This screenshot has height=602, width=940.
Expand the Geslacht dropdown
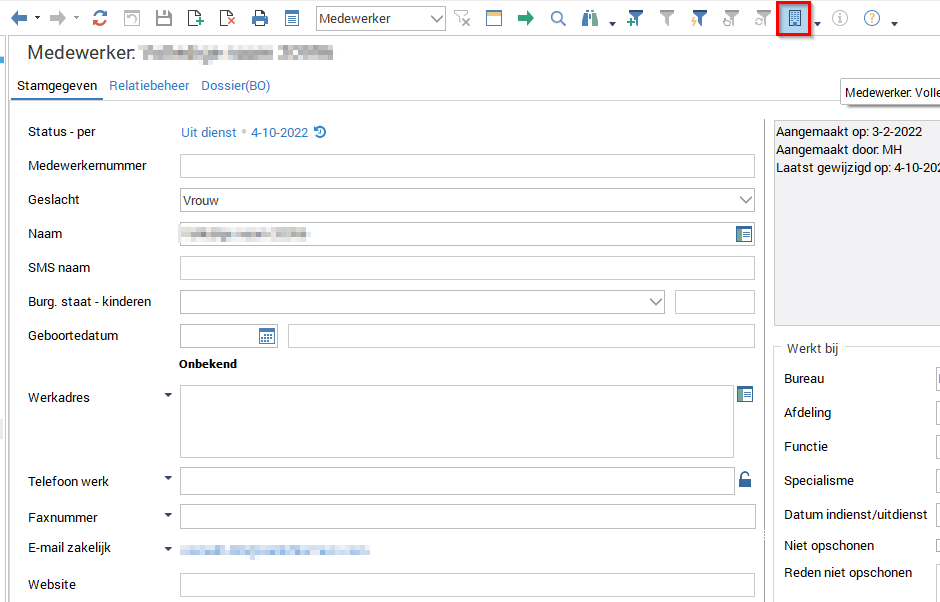tap(745, 200)
